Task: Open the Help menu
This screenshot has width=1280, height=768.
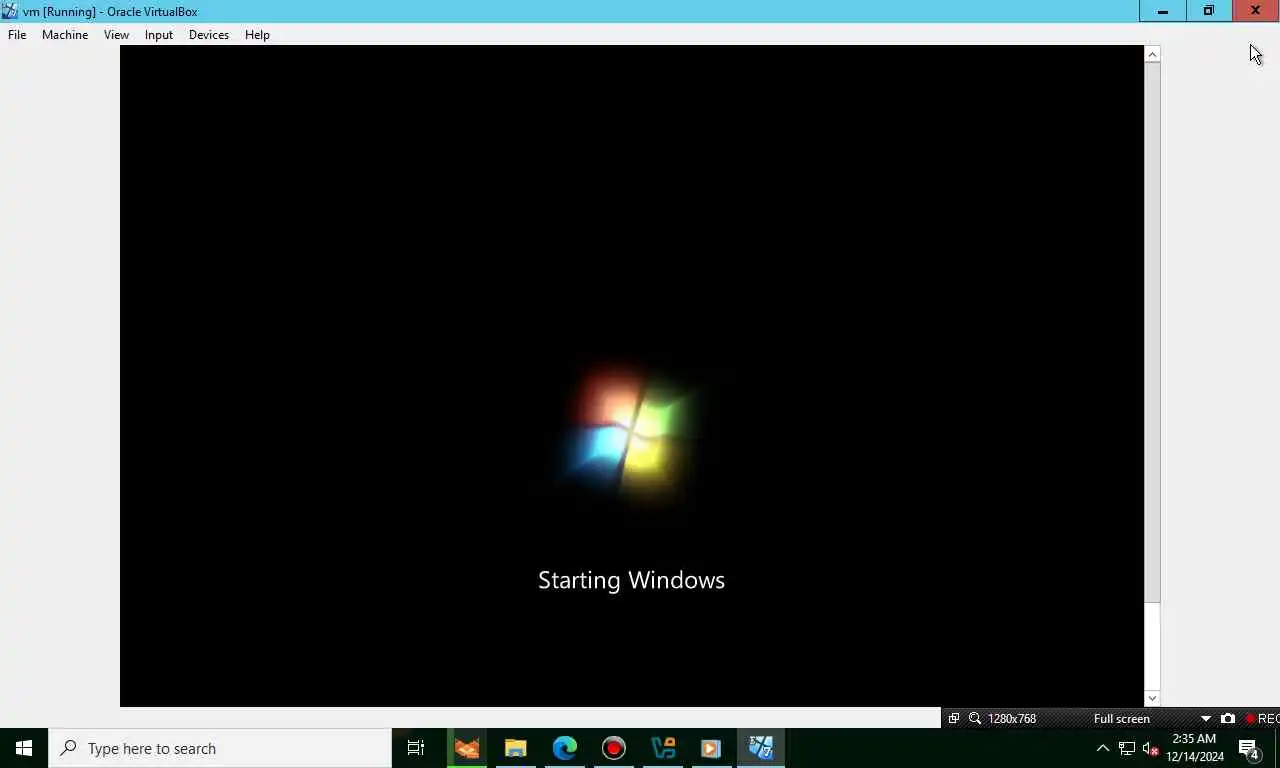Action: tap(257, 35)
